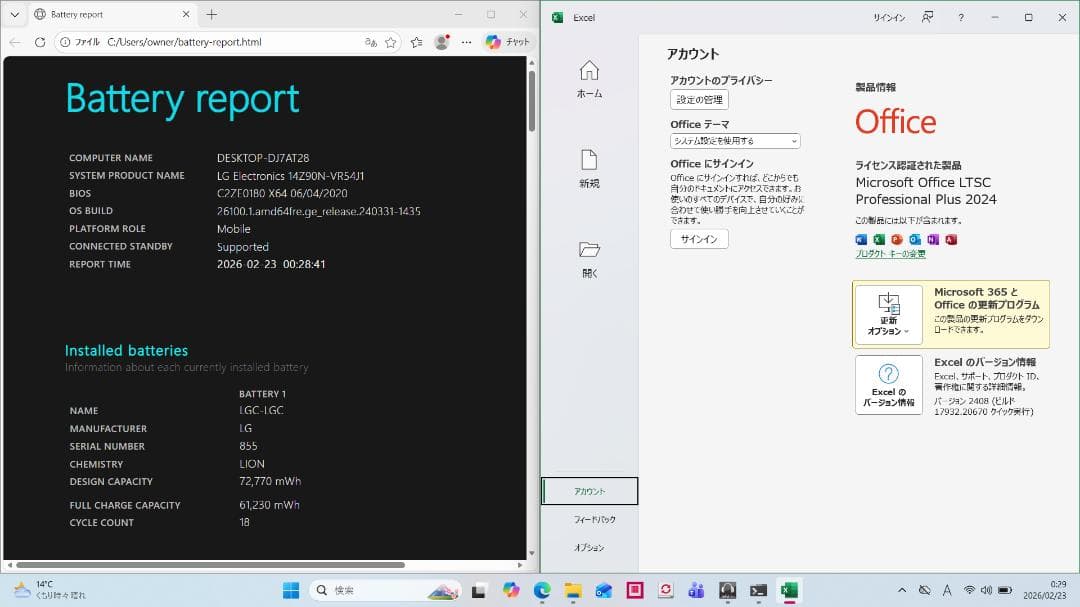The image size is (1080, 607).
Task: Open the New (新規) document icon in Excel
Action: coord(589,169)
